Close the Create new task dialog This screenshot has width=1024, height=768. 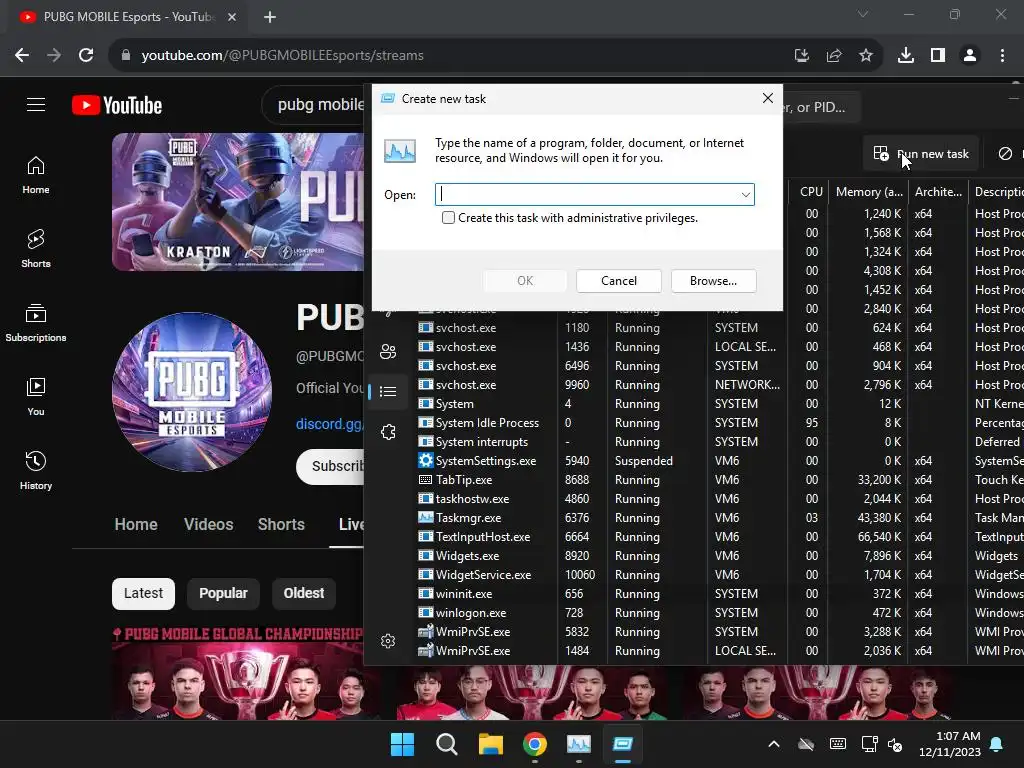tap(768, 98)
